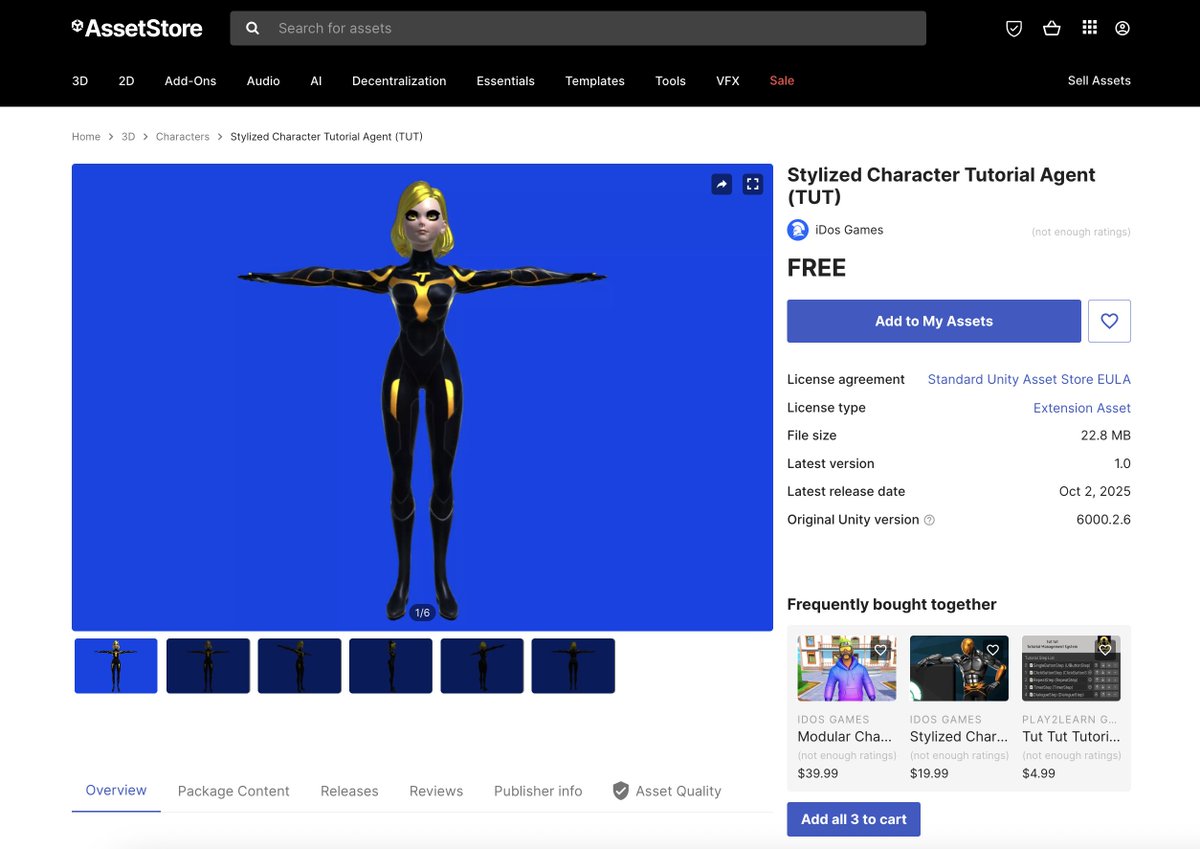
Task: Click the Asset Quality shield icon
Action: 621,791
